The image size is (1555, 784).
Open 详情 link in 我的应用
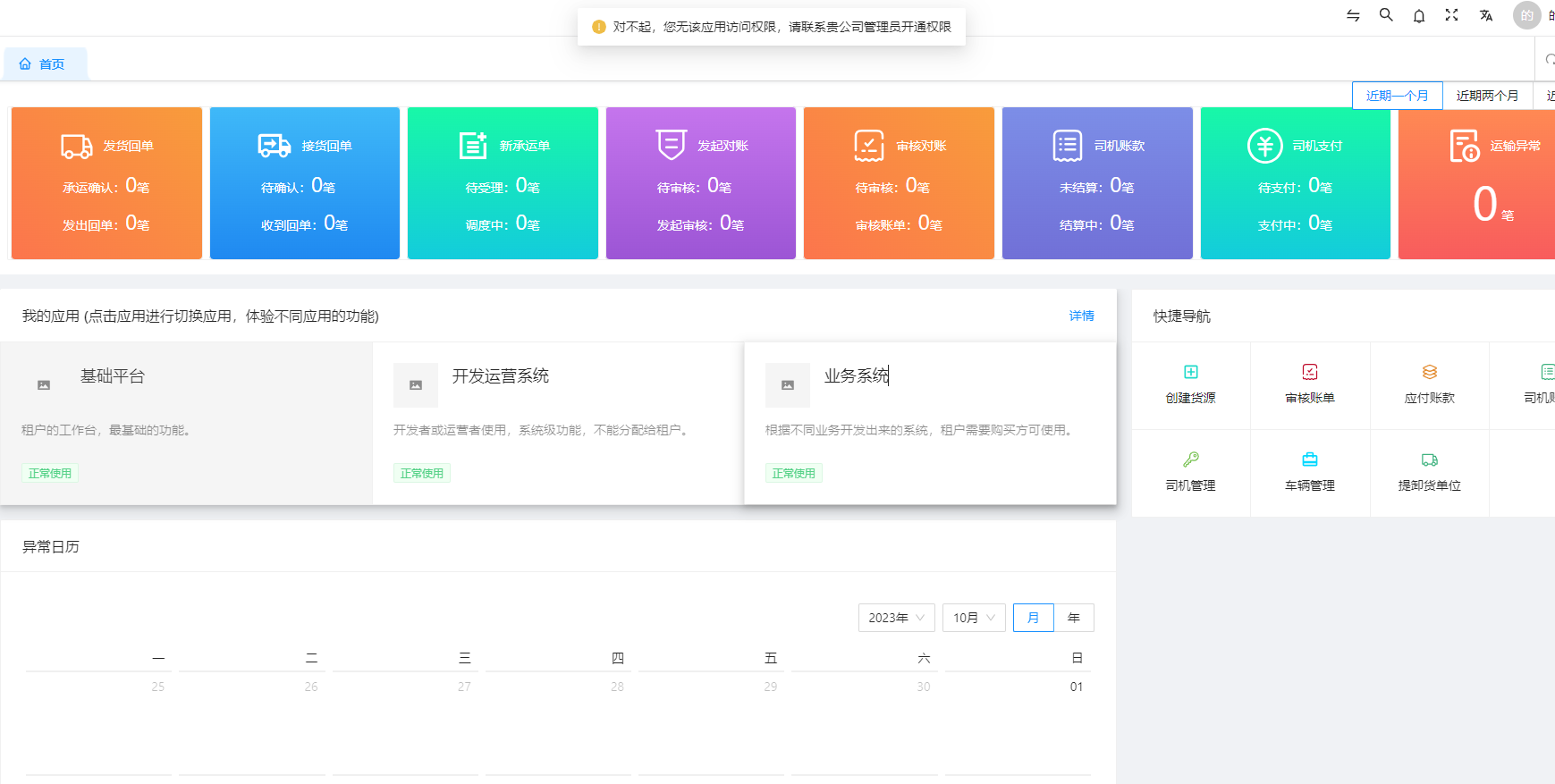pos(1082,316)
